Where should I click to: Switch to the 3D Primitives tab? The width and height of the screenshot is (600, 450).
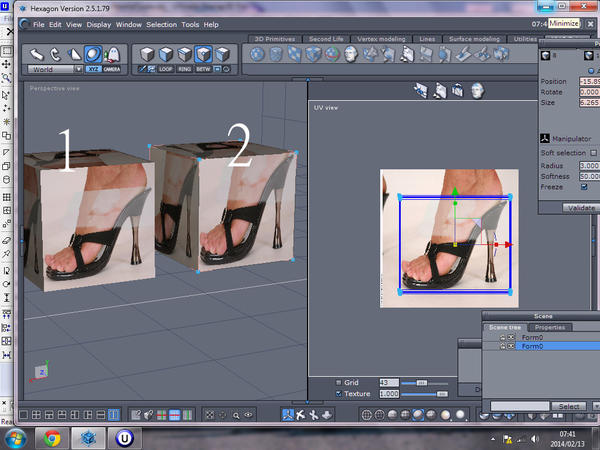(x=275, y=39)
